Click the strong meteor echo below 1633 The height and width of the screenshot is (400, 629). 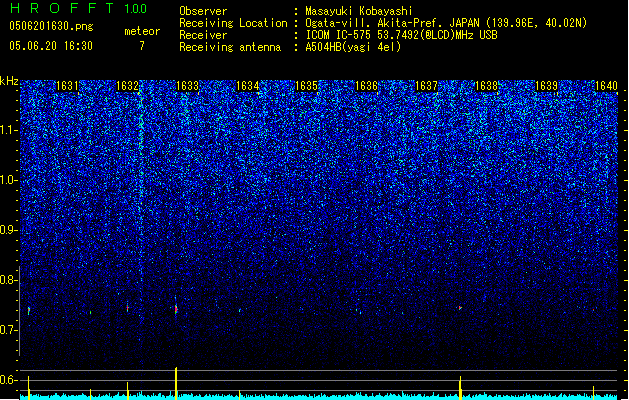176,309
